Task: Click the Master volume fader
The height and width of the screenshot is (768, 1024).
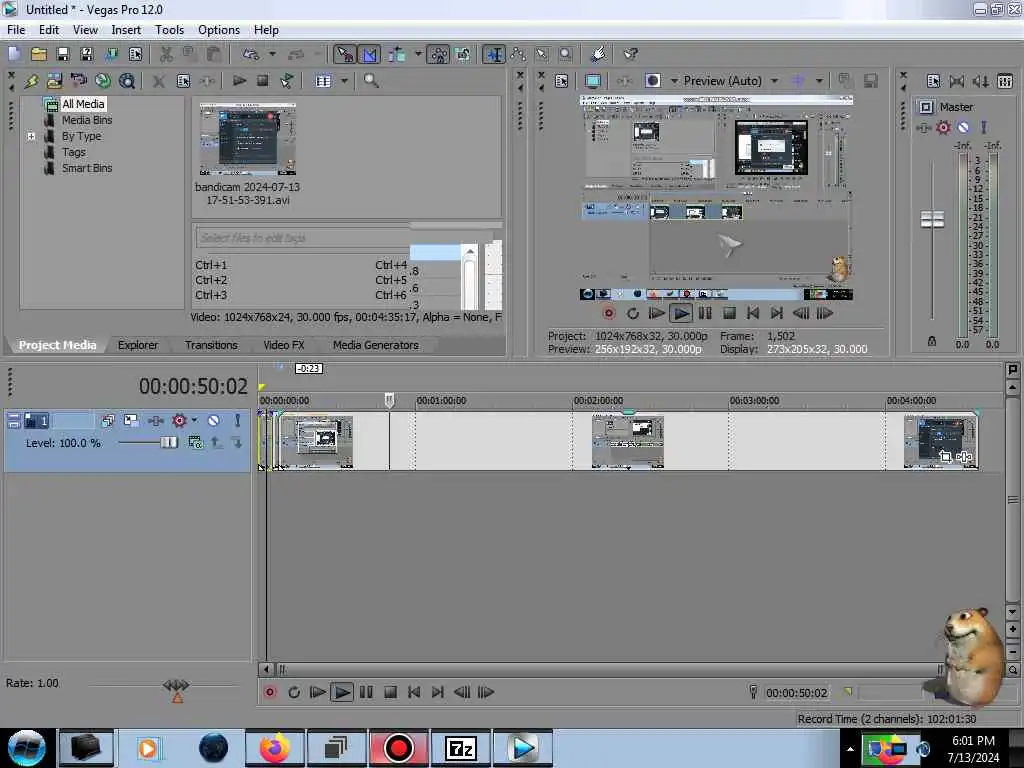Action: (932, 219)
